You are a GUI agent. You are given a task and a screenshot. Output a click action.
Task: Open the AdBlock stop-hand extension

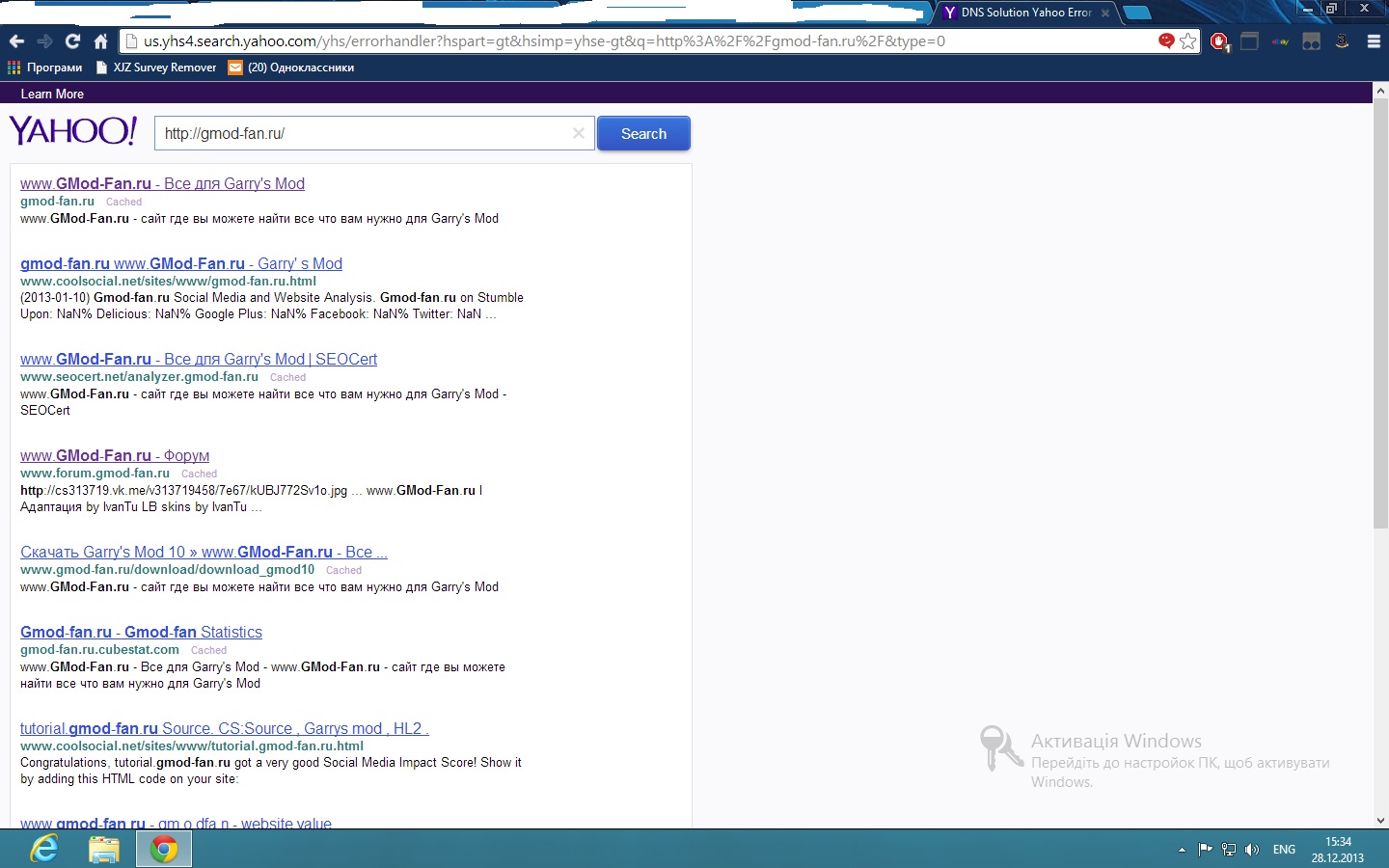click(1219, 41)
